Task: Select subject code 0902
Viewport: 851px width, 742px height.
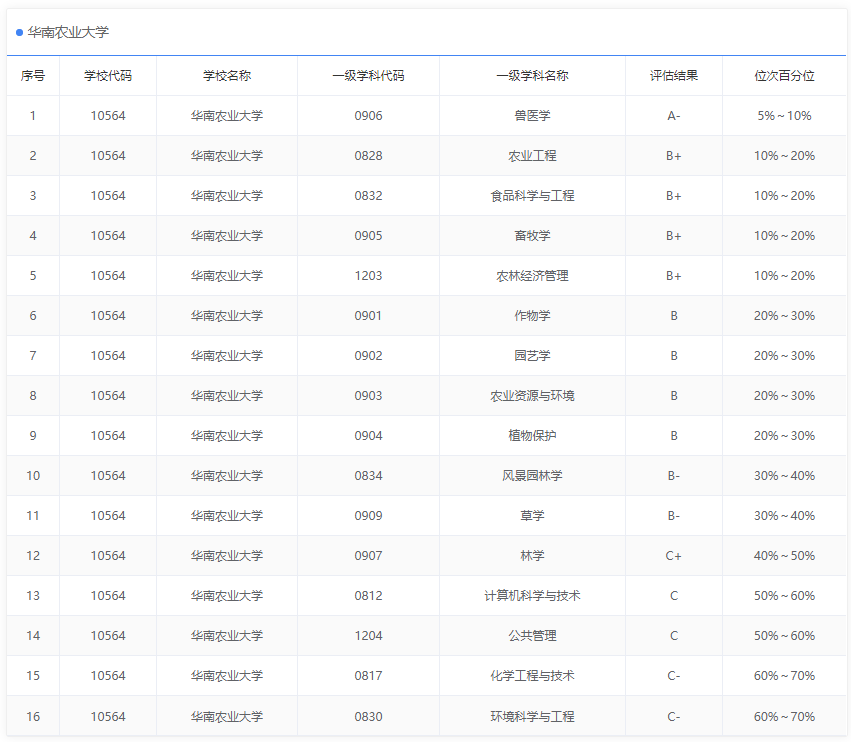Action: click(369, 356)
